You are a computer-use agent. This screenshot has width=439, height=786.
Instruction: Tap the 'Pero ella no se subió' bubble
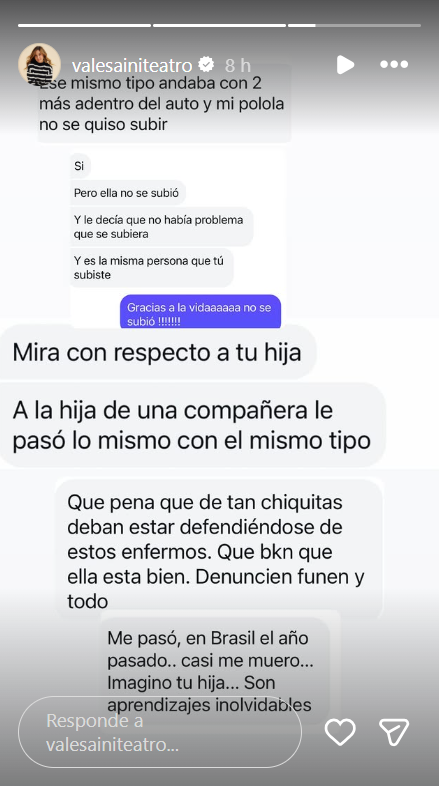(x=128, y=192)
